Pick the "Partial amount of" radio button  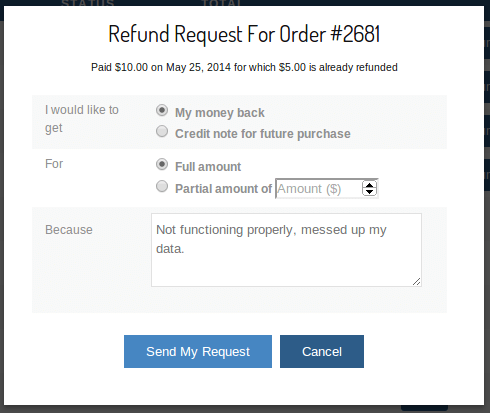click(x=162, y=186)
